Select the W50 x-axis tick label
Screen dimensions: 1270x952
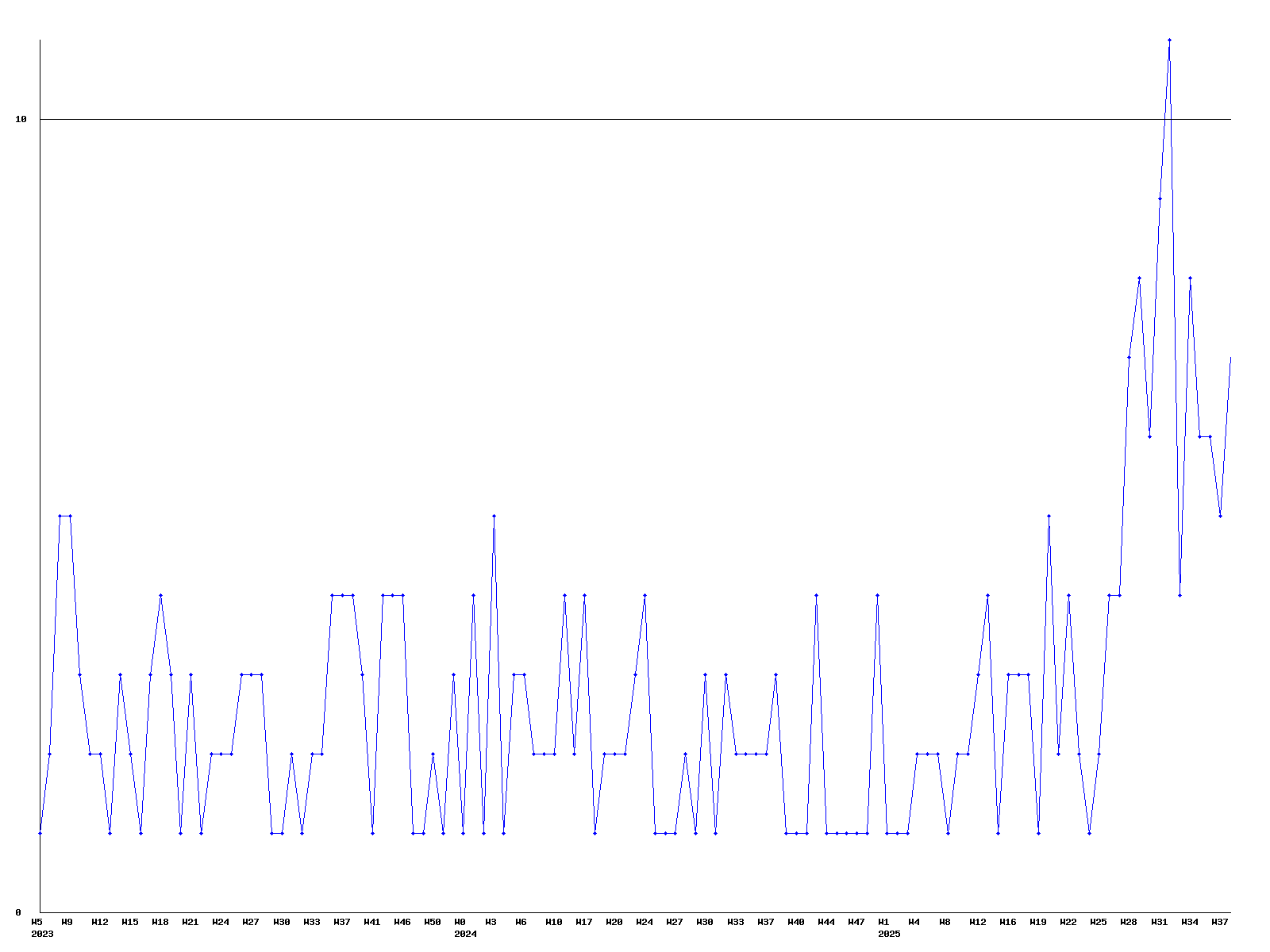[x=433, y=923]
